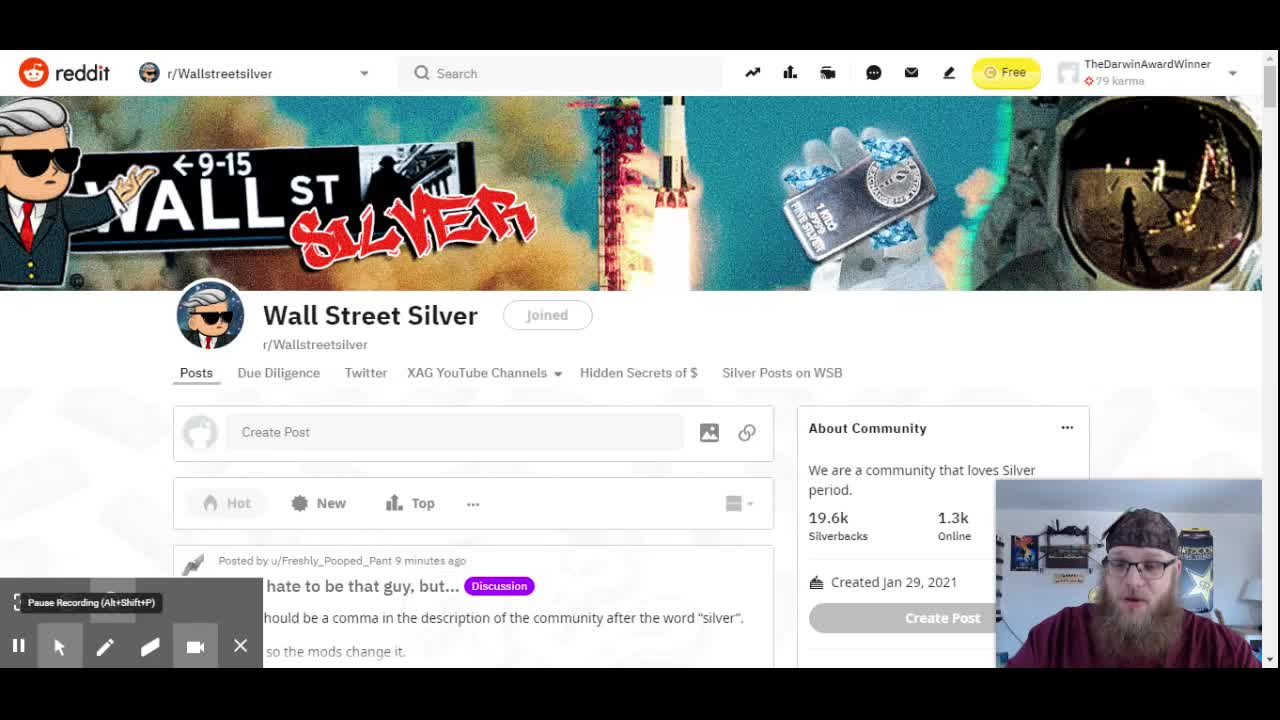Open more sort options ellipsis
The width and height of the screenshot is (1280, 720).
473,503
